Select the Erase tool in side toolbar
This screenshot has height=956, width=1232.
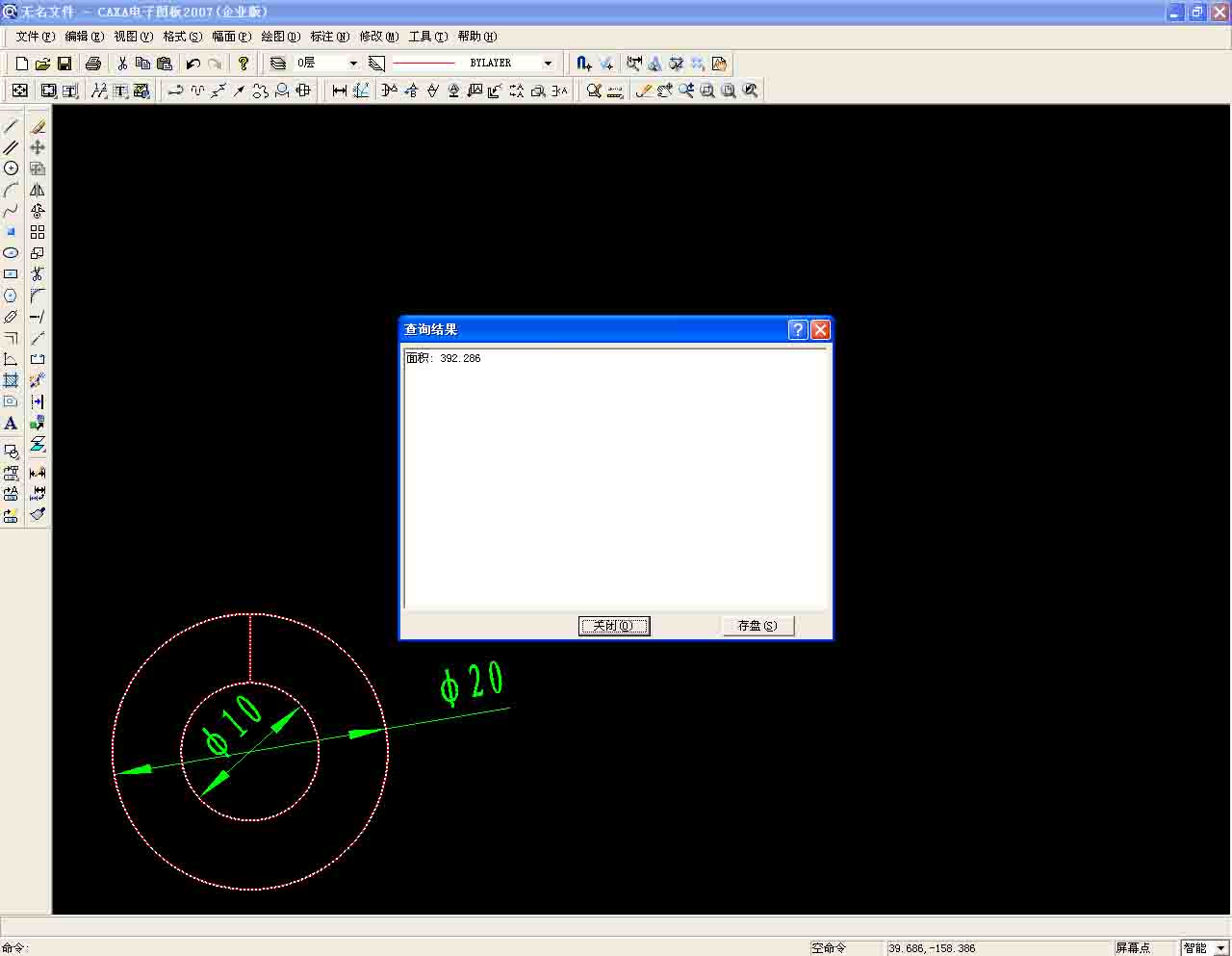click(38, 126)
